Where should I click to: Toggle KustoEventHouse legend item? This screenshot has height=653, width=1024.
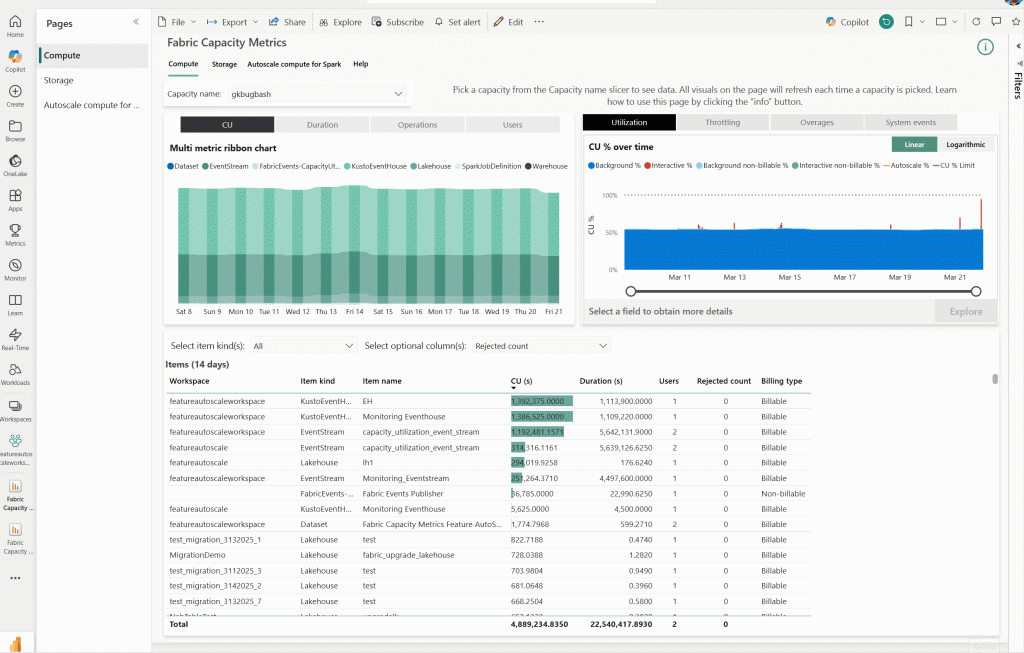tap(375, 167)
